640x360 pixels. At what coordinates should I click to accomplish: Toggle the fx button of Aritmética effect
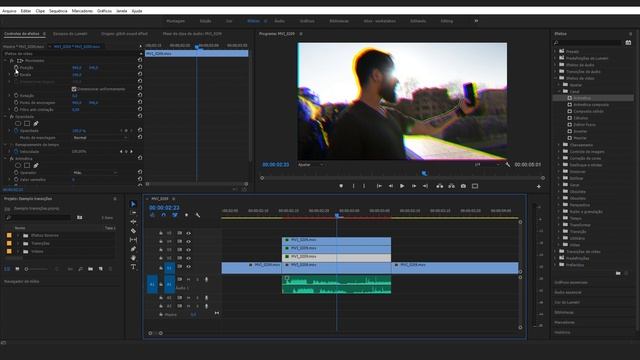point(11,158)
